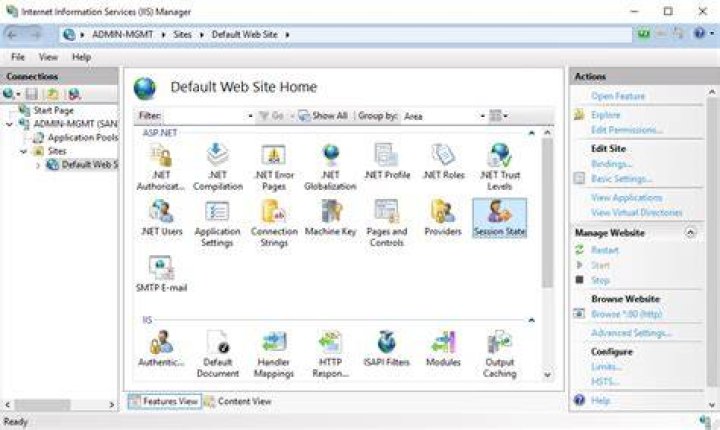Image resolution: width=720 pixels, height=430 pixels.
Task: Select the ISAPI Filters icon
Action: click(x=387, y=349)
